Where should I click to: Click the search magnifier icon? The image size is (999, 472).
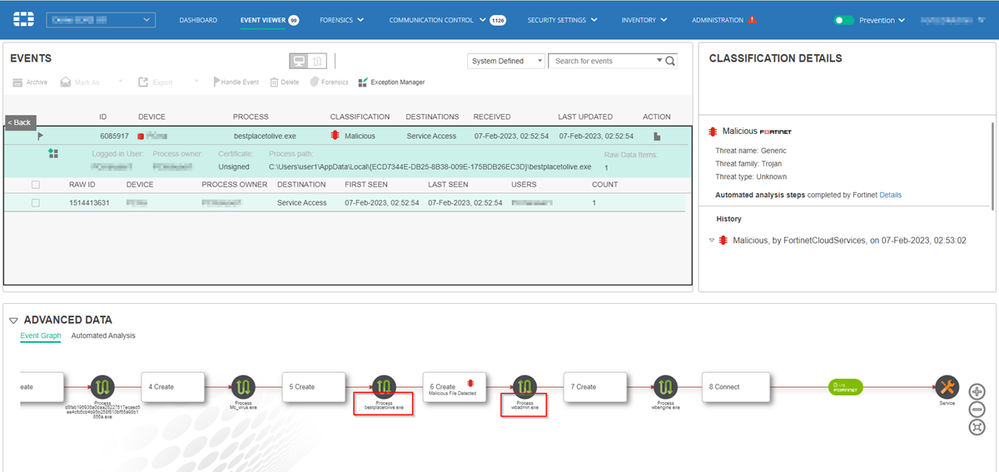click(x=670, y=61)
